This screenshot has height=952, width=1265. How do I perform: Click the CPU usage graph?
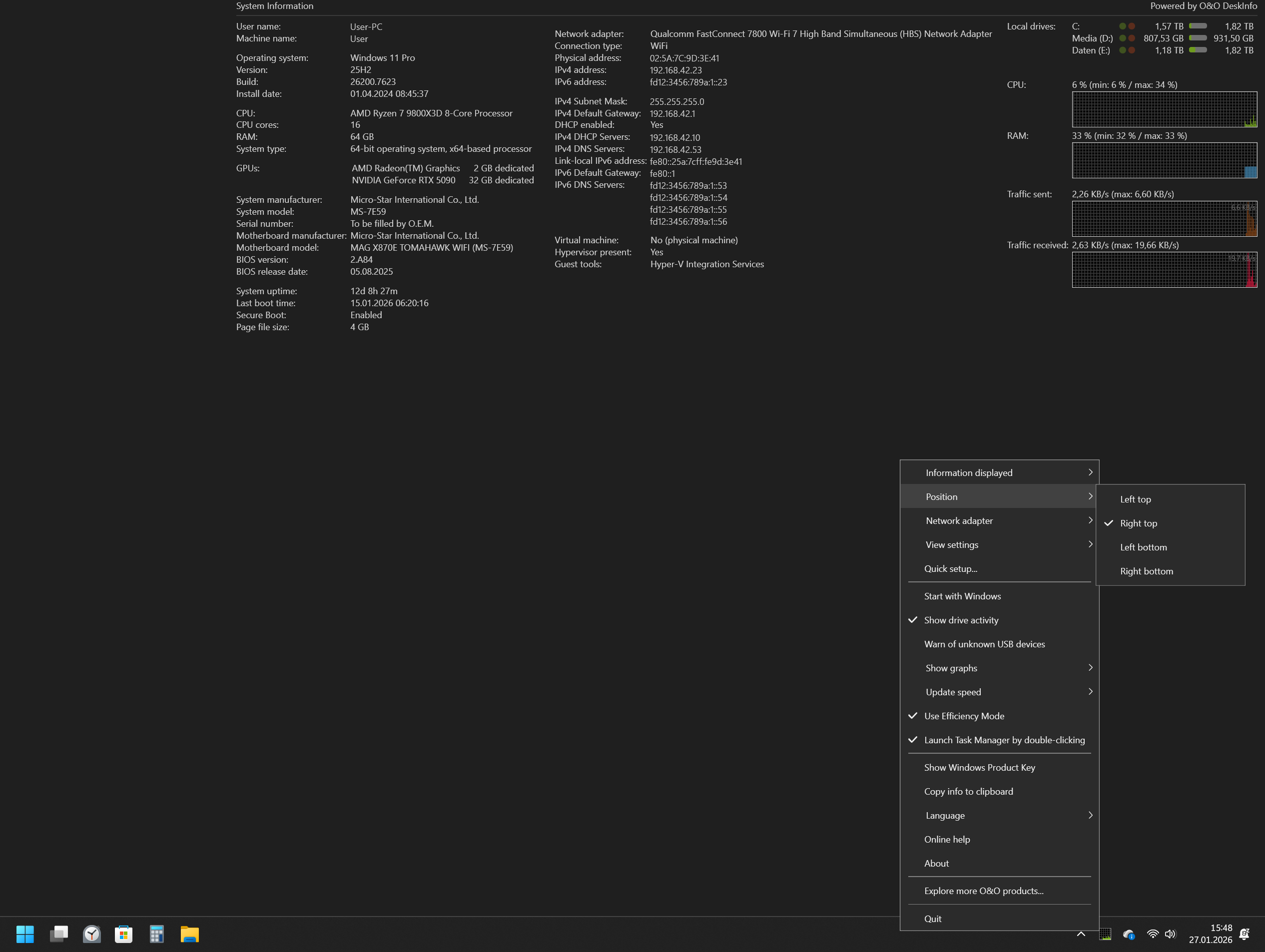(x=1164, y=109)
